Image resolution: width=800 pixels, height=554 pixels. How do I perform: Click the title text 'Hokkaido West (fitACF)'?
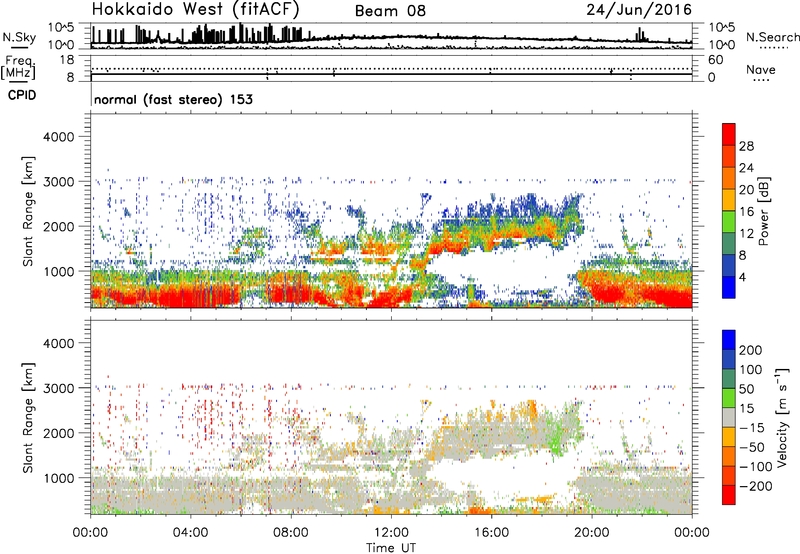tap(195, 10)
